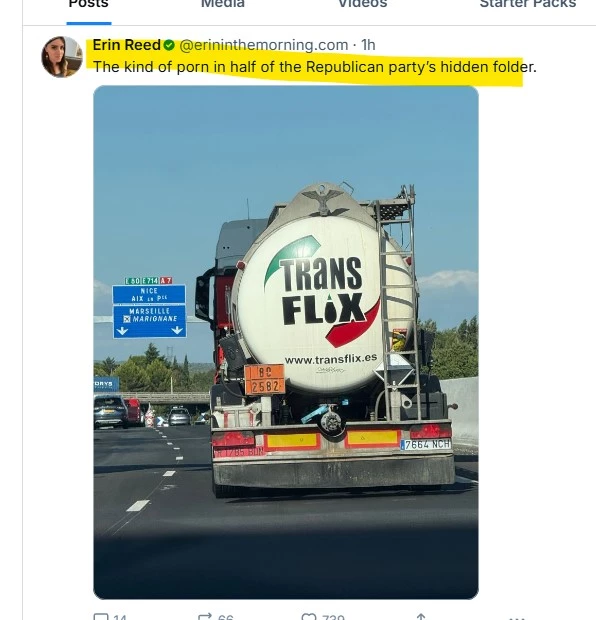Screen dimensions: 596x620
Task: Like the post with heart icon
Action: tap(309, 617)
